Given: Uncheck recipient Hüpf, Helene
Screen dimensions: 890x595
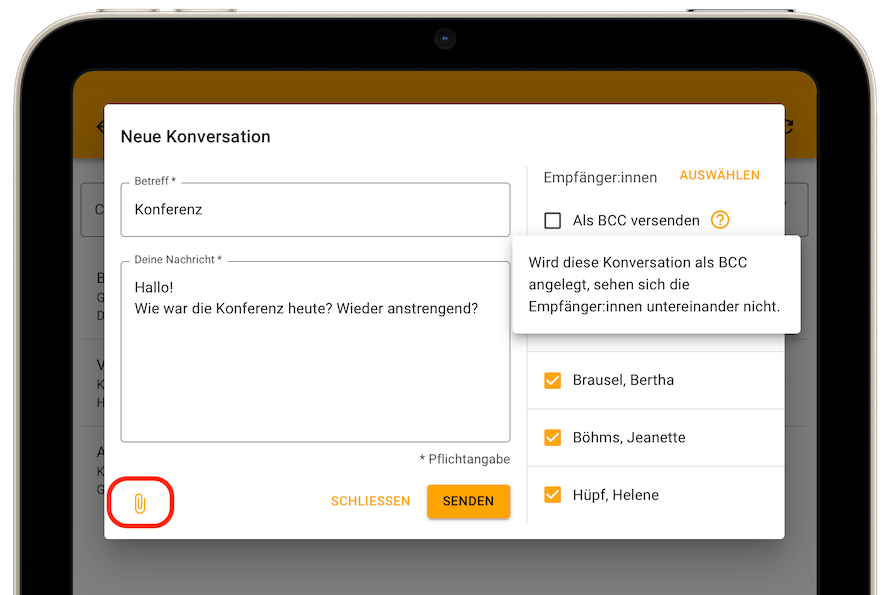Looking at the screenshot, I should click(x=552, y=495).
